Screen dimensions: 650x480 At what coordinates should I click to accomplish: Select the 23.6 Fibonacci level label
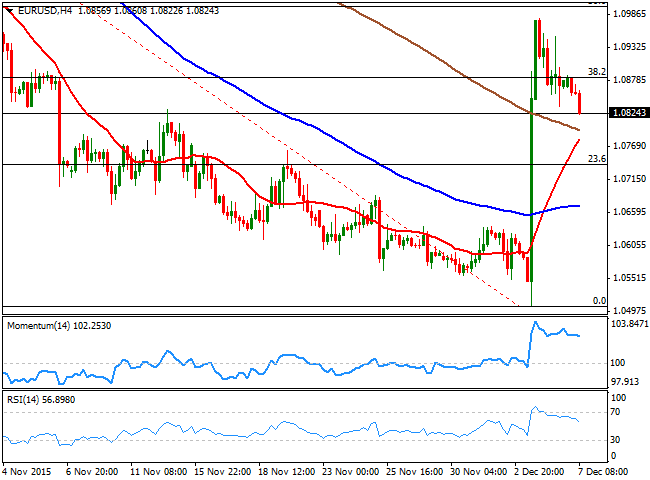pyautogui.click(x=597, y=158)
